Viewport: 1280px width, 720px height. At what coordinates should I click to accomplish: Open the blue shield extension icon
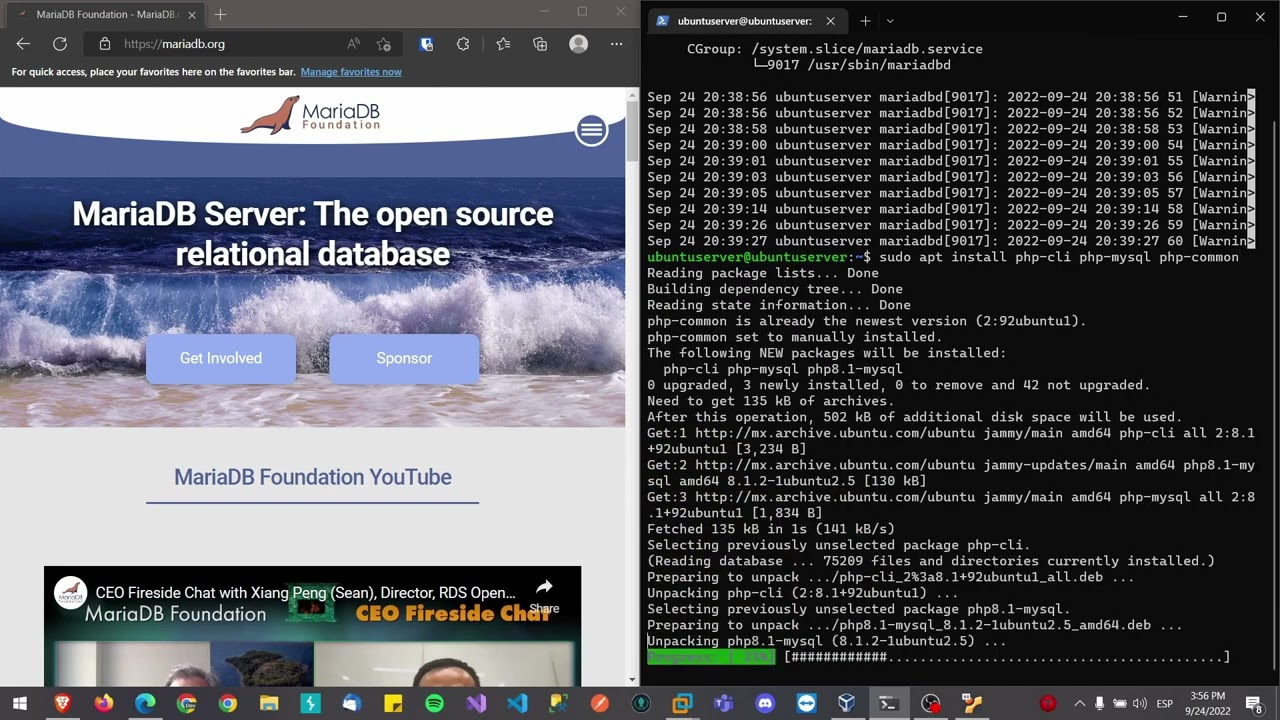[x=427, y=44]
